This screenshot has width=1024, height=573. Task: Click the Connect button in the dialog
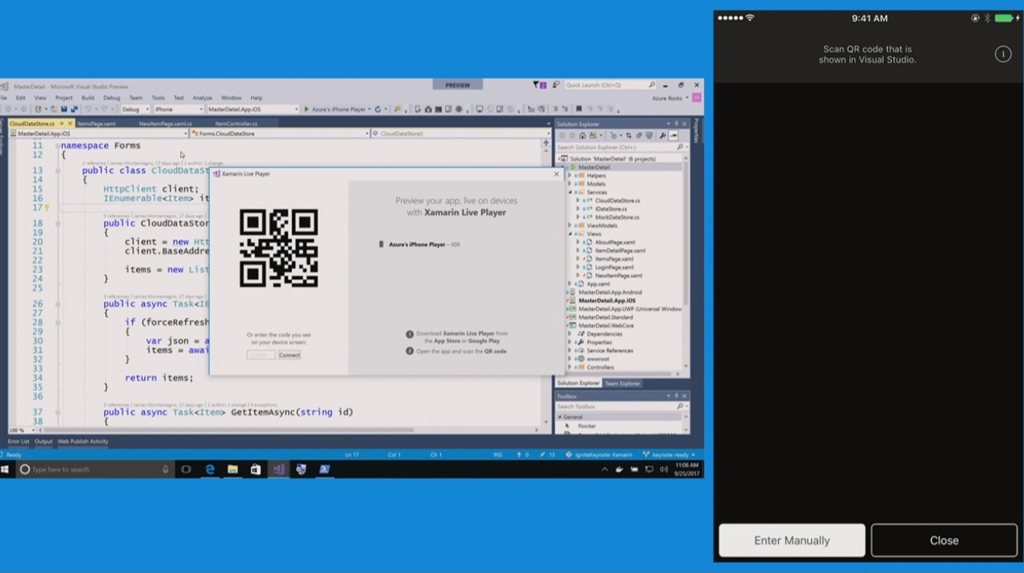(289, 355)
